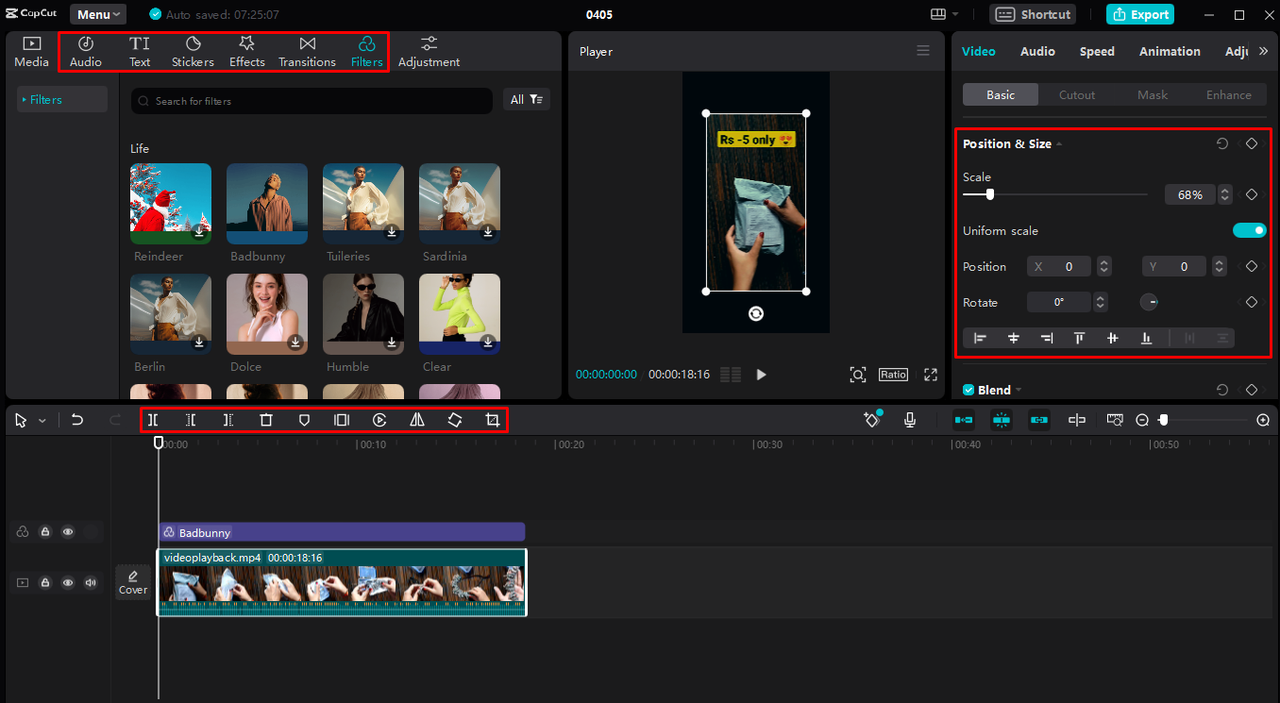Open the Player hamburger menu
Screen dimensions: 1280x703
[x=923, y=51]
